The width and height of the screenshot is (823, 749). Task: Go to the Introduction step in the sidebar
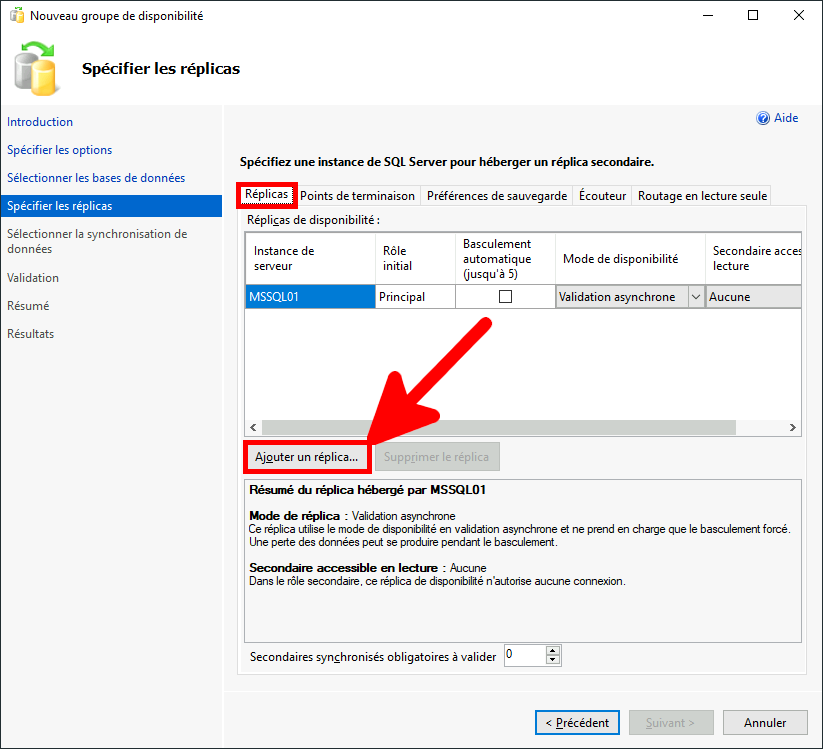click(40, 121)
